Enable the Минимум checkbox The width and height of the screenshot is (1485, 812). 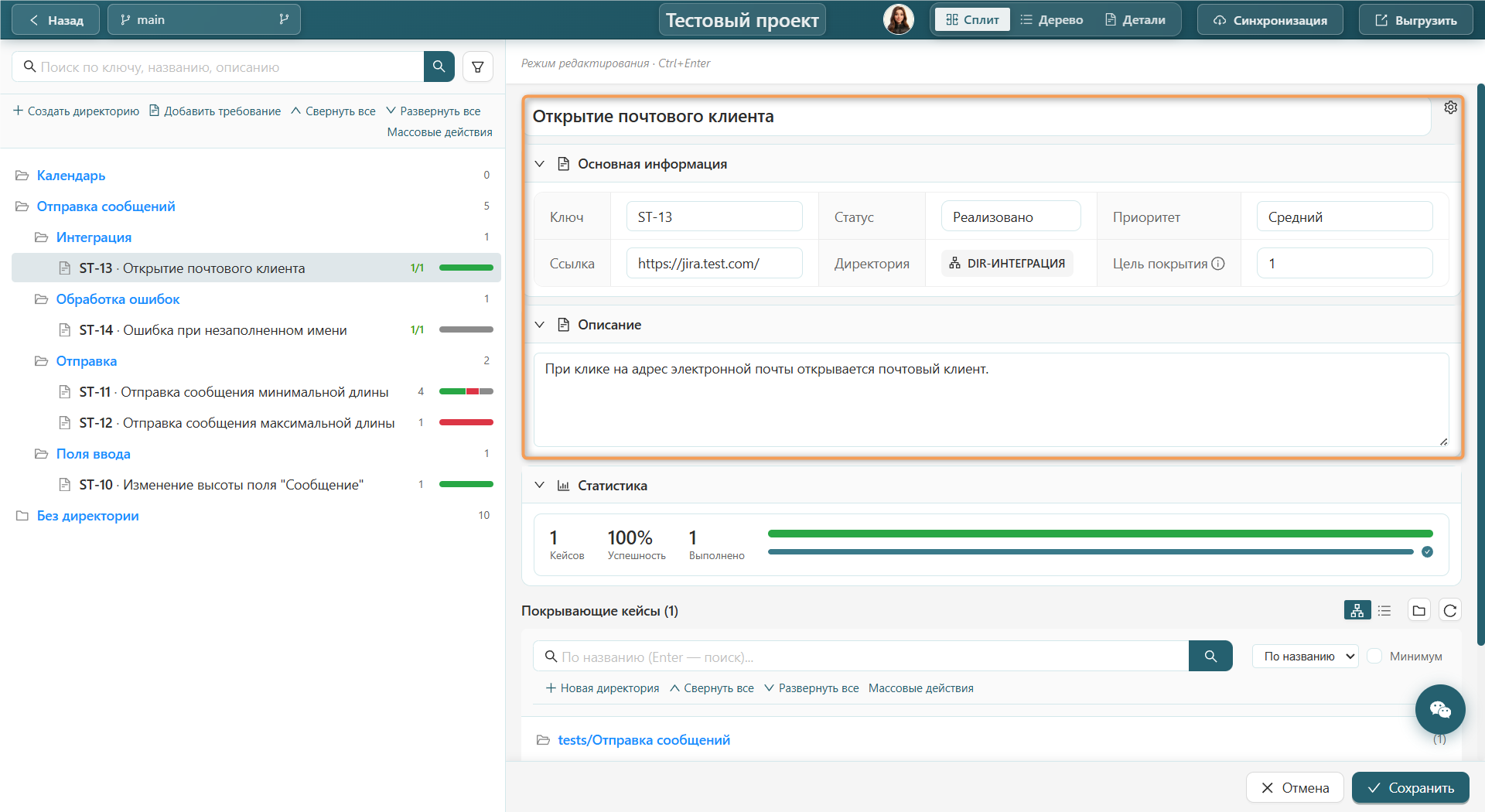coord(1374,656)
